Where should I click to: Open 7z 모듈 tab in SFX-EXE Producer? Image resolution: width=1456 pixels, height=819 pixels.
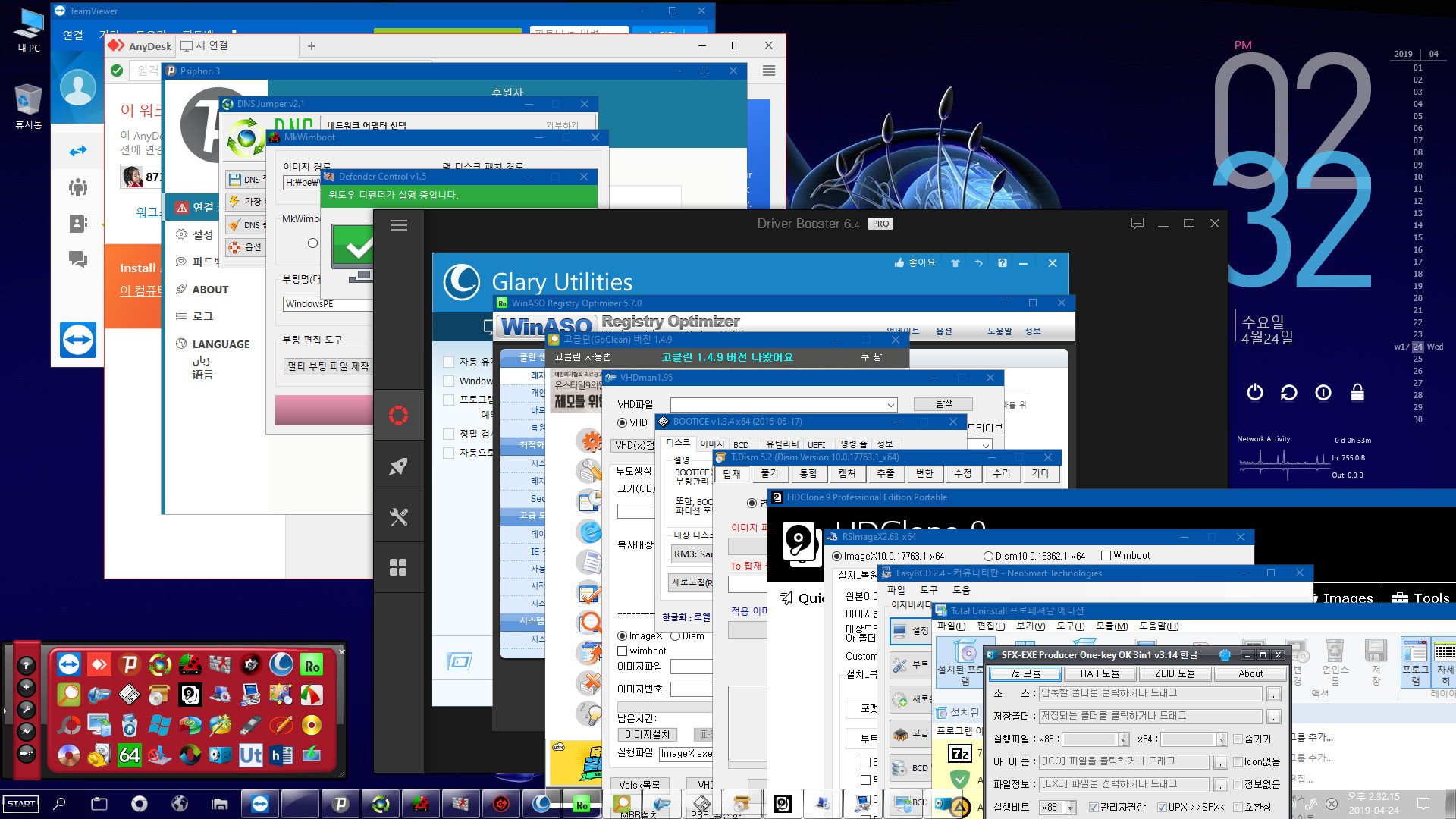click(1025, 673)
